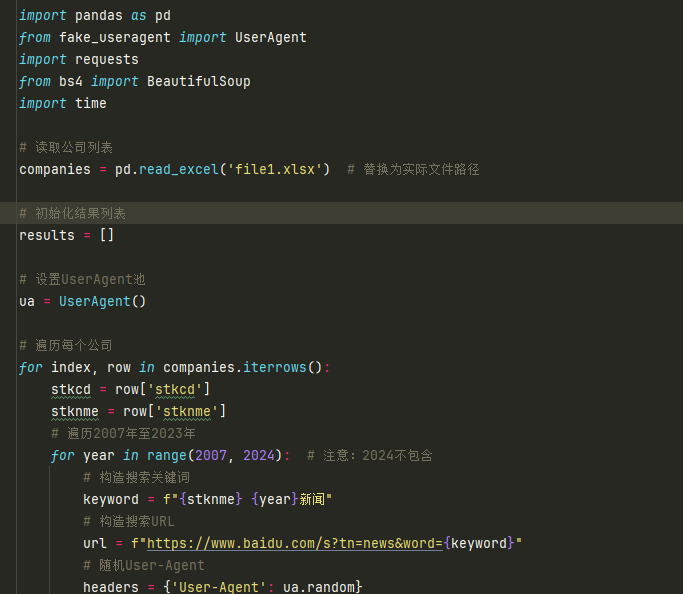This screenshot has width=683, height=594.
Task: Click the '# 遍历每个公司' comment
Action: 66,345
